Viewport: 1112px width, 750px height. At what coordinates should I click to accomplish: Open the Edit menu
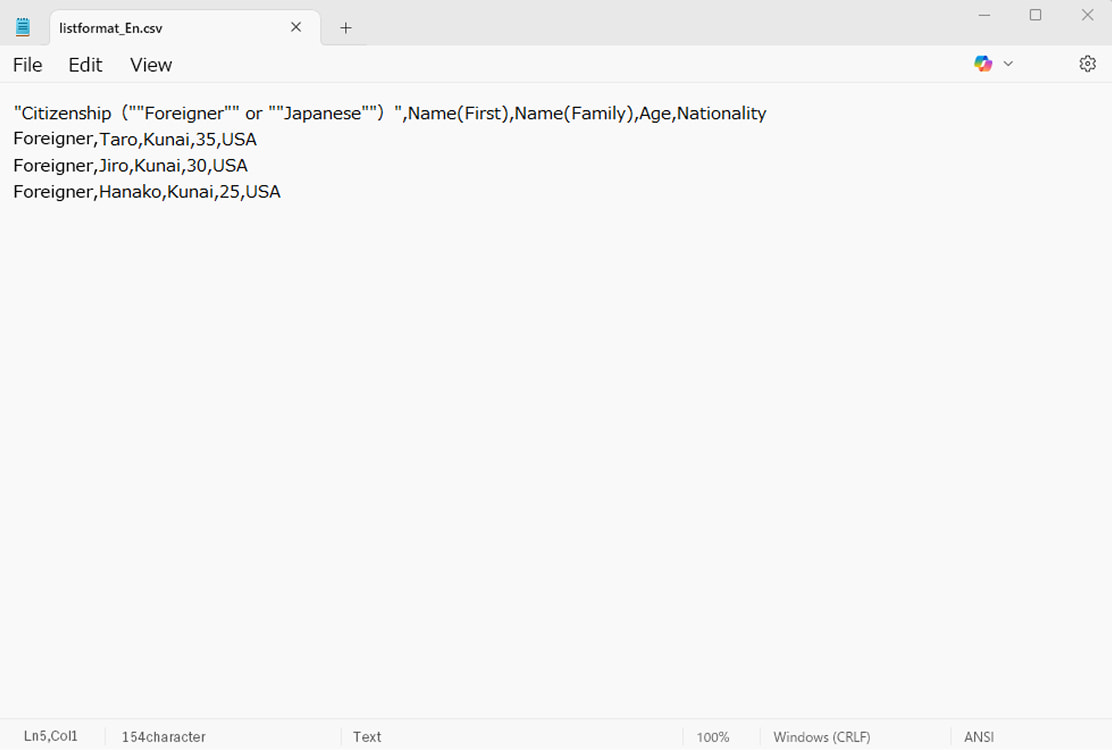click(85, 64)
